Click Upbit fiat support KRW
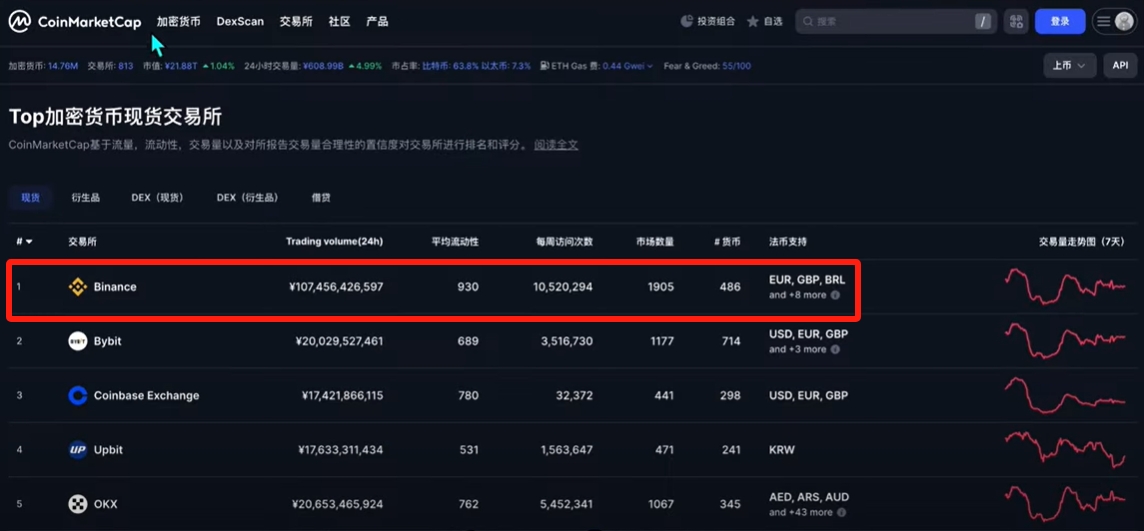Screen dimensions: 1144x531 point(781,450)
